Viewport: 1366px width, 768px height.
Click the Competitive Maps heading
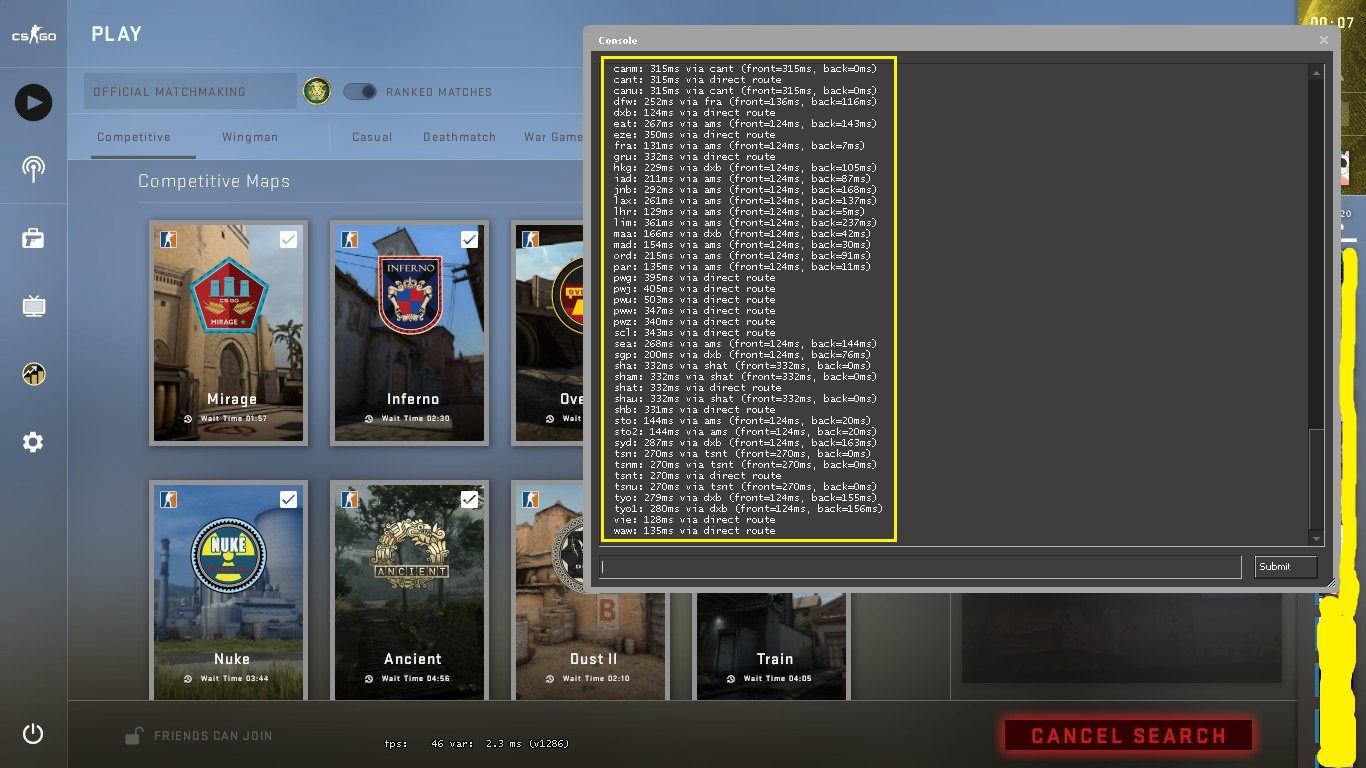(214, 181)
